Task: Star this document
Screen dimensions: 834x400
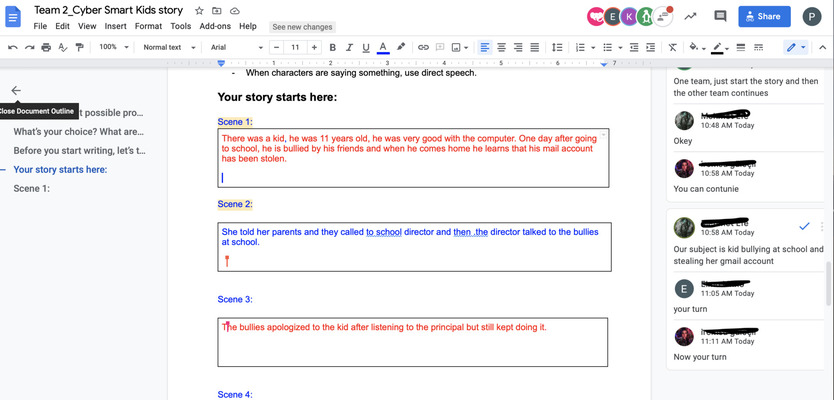Action: pos(199,9)
